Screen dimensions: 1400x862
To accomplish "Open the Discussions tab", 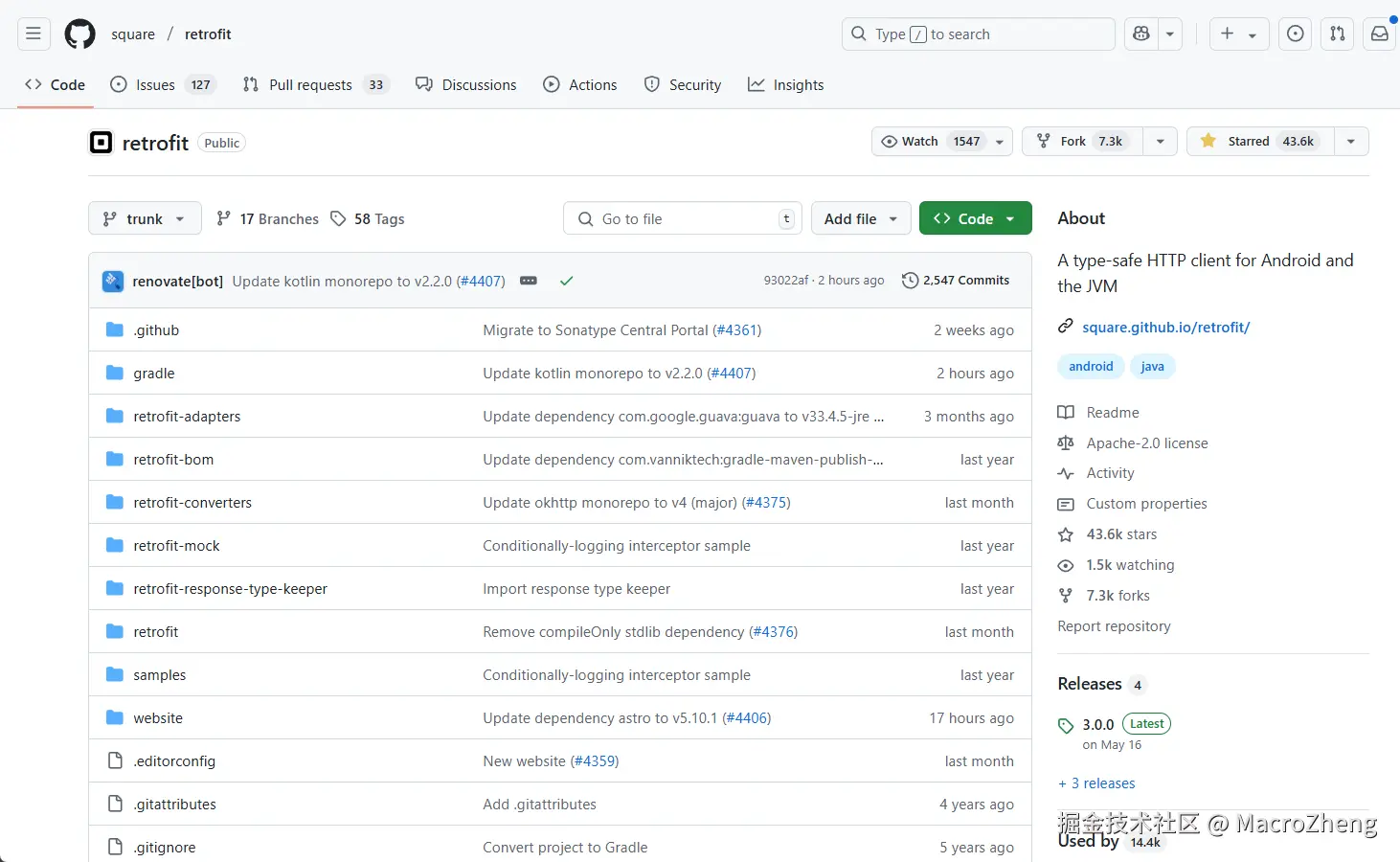I will point(466,84).
